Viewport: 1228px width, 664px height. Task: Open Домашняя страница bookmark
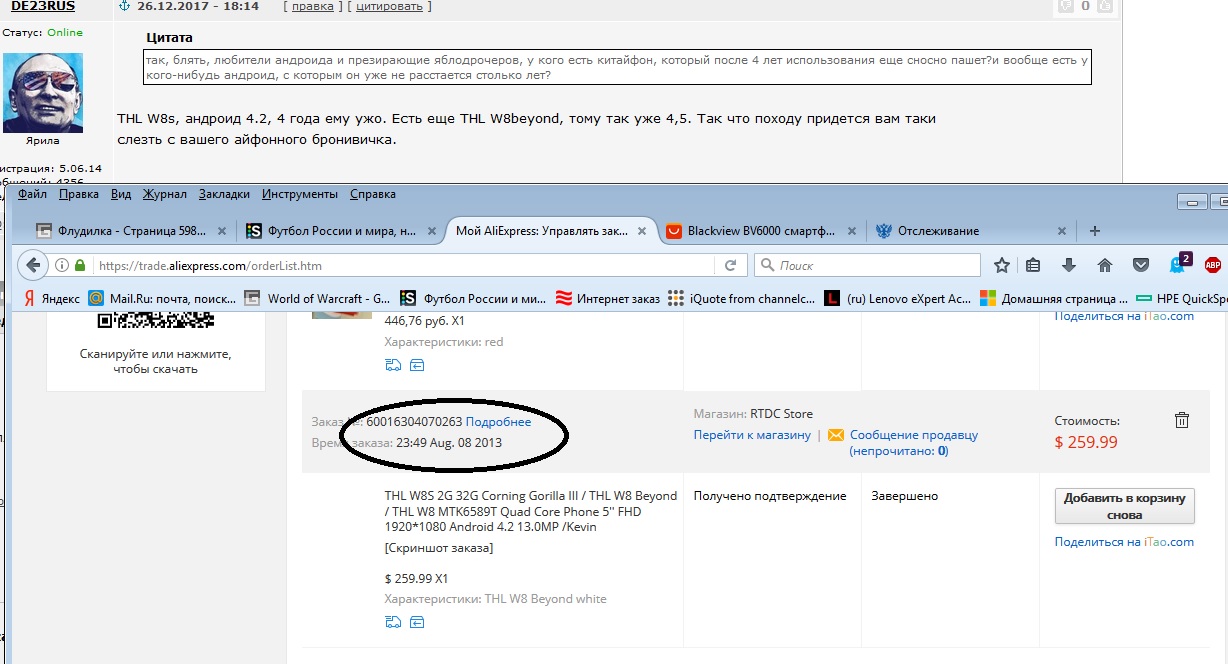click(1054, 298)
